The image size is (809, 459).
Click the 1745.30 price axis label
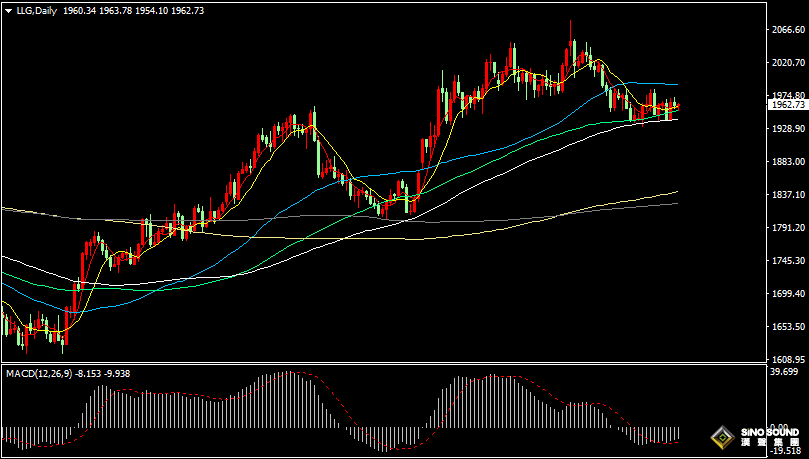coord(789,260)
